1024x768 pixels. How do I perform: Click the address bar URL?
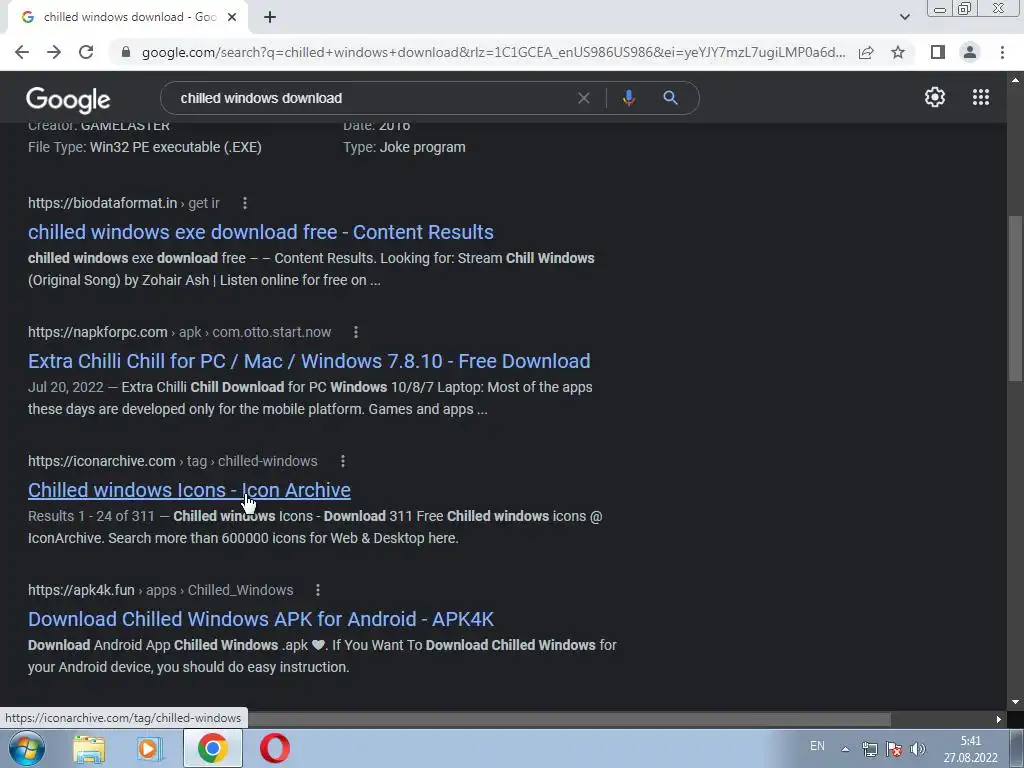pyautogui.click(x=493, y=52)
